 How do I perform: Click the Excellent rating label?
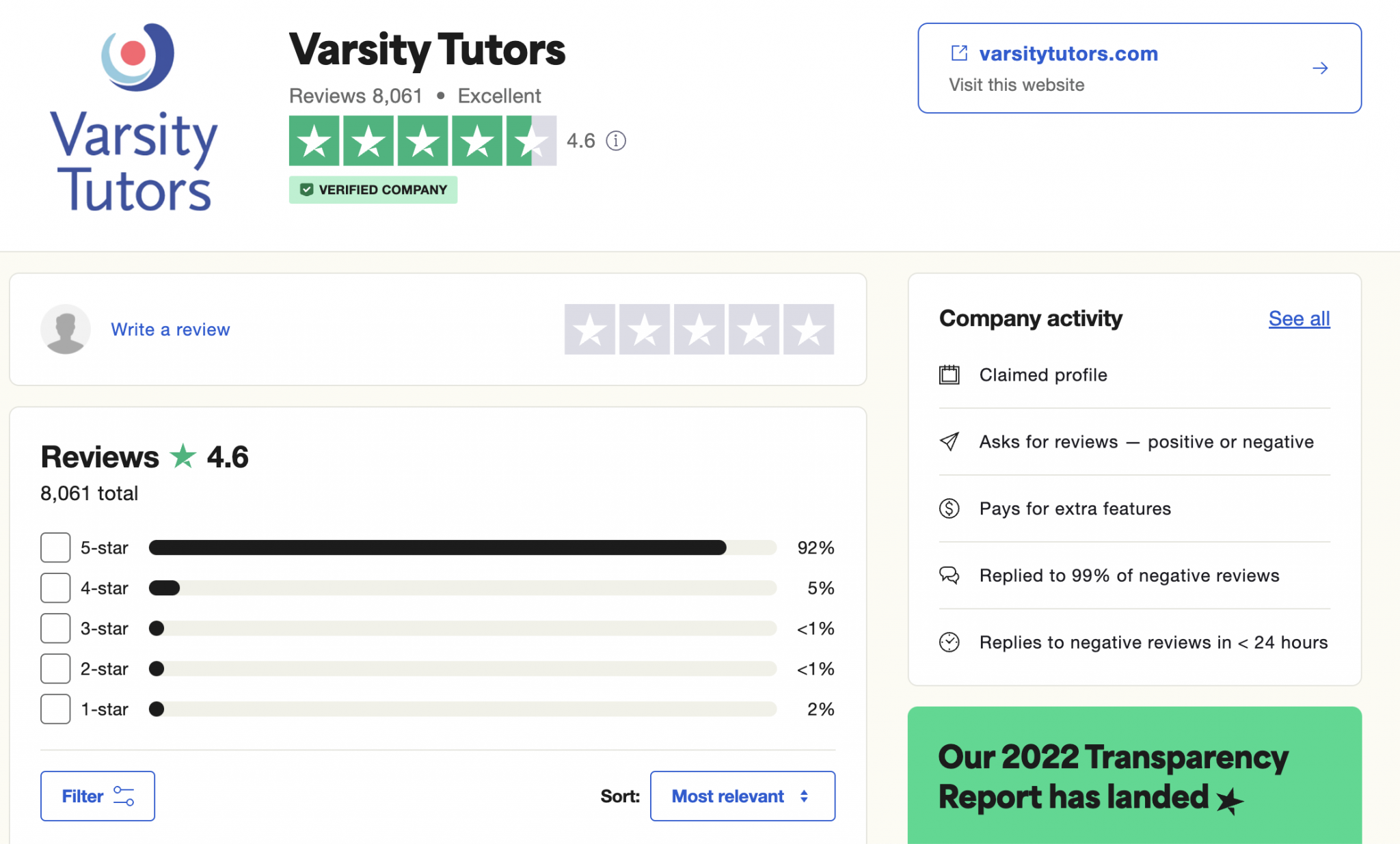click(499, 96)
